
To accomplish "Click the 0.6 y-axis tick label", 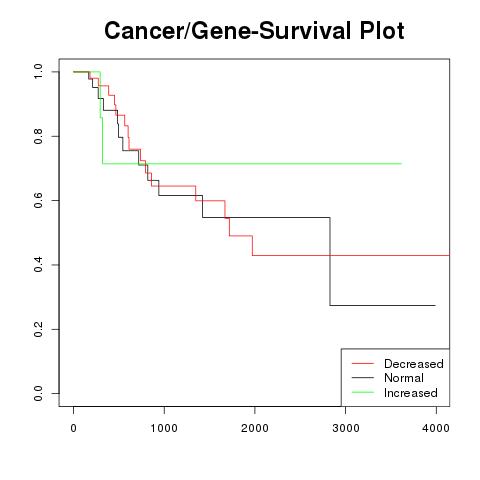I will click(x=38, y=200).
